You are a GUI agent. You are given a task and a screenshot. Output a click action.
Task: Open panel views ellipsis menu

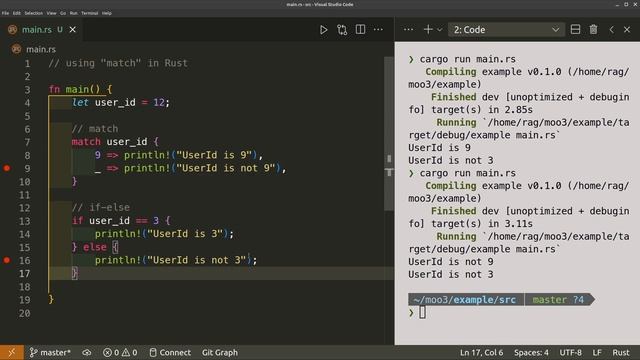coord(408,29)
